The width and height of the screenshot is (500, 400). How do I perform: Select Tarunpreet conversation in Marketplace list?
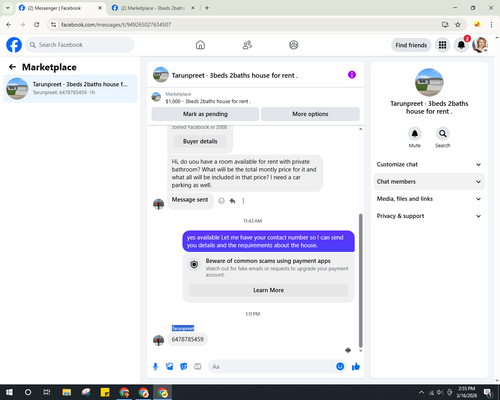(70, 88)
